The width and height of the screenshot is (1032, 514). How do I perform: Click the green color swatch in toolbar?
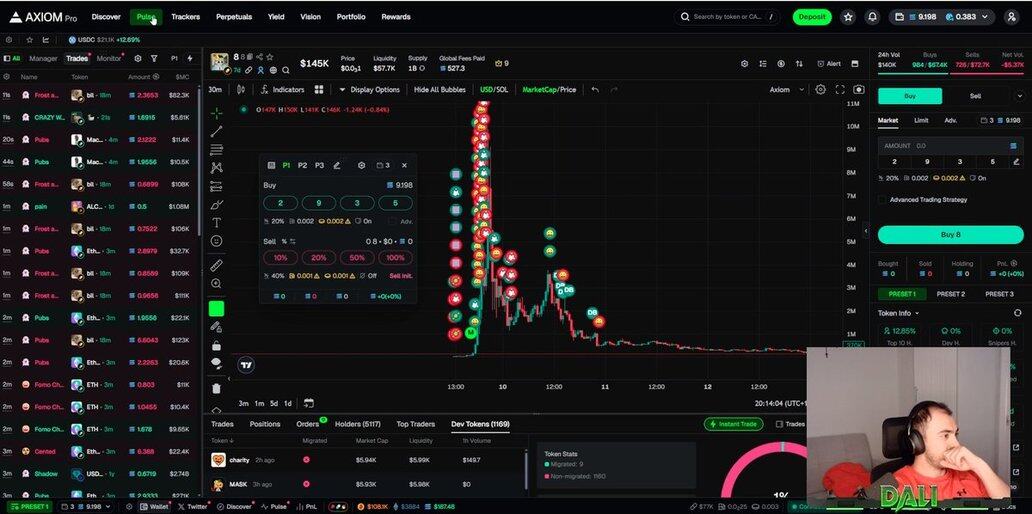pos(216,309)
